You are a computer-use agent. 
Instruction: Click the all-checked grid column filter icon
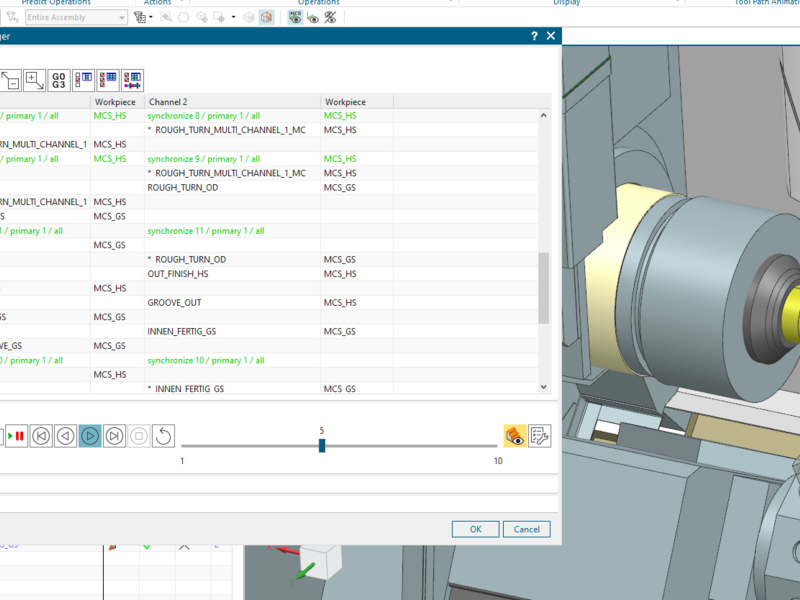click(x=108, y=80)
